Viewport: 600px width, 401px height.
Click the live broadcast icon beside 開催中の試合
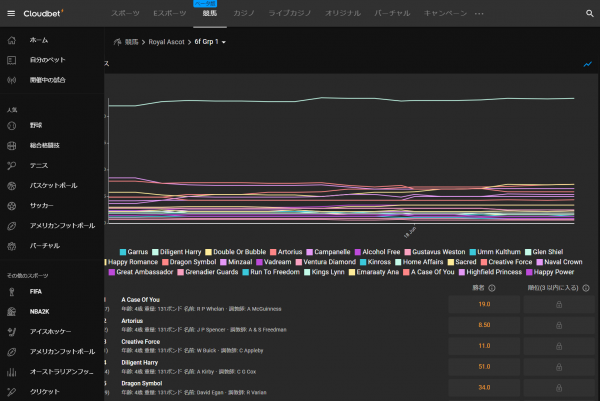point(12,80)
